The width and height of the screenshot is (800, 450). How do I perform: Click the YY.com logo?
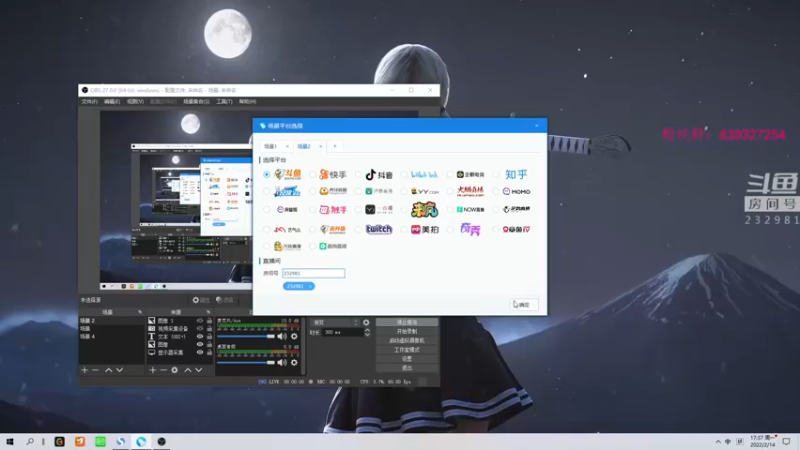tap(424, 191)
